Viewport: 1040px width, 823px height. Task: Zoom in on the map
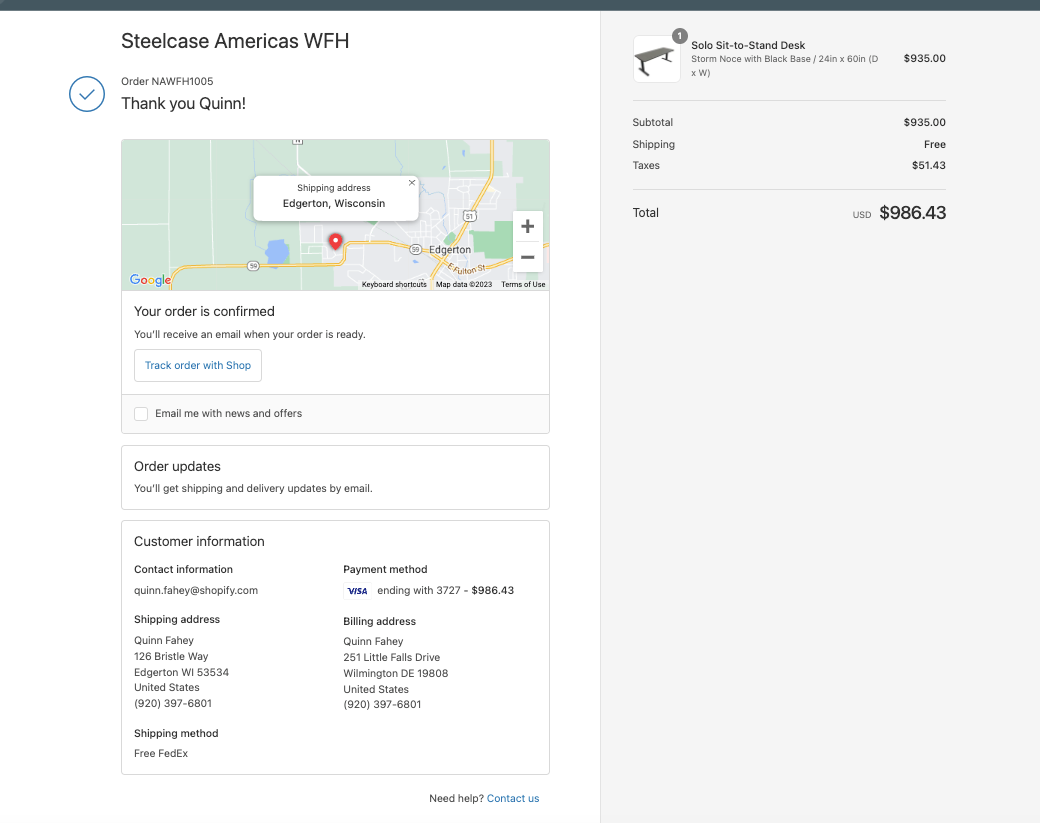point(527,226)
